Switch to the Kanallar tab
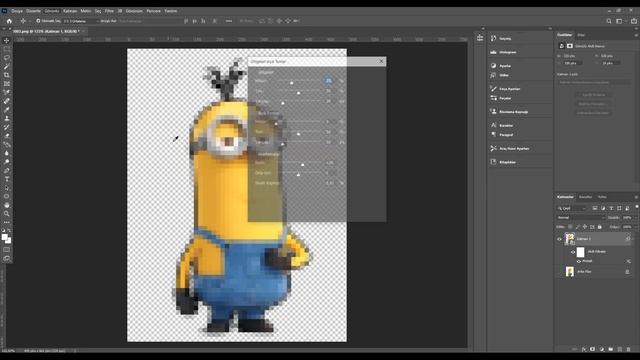 [x=585, y=197]
